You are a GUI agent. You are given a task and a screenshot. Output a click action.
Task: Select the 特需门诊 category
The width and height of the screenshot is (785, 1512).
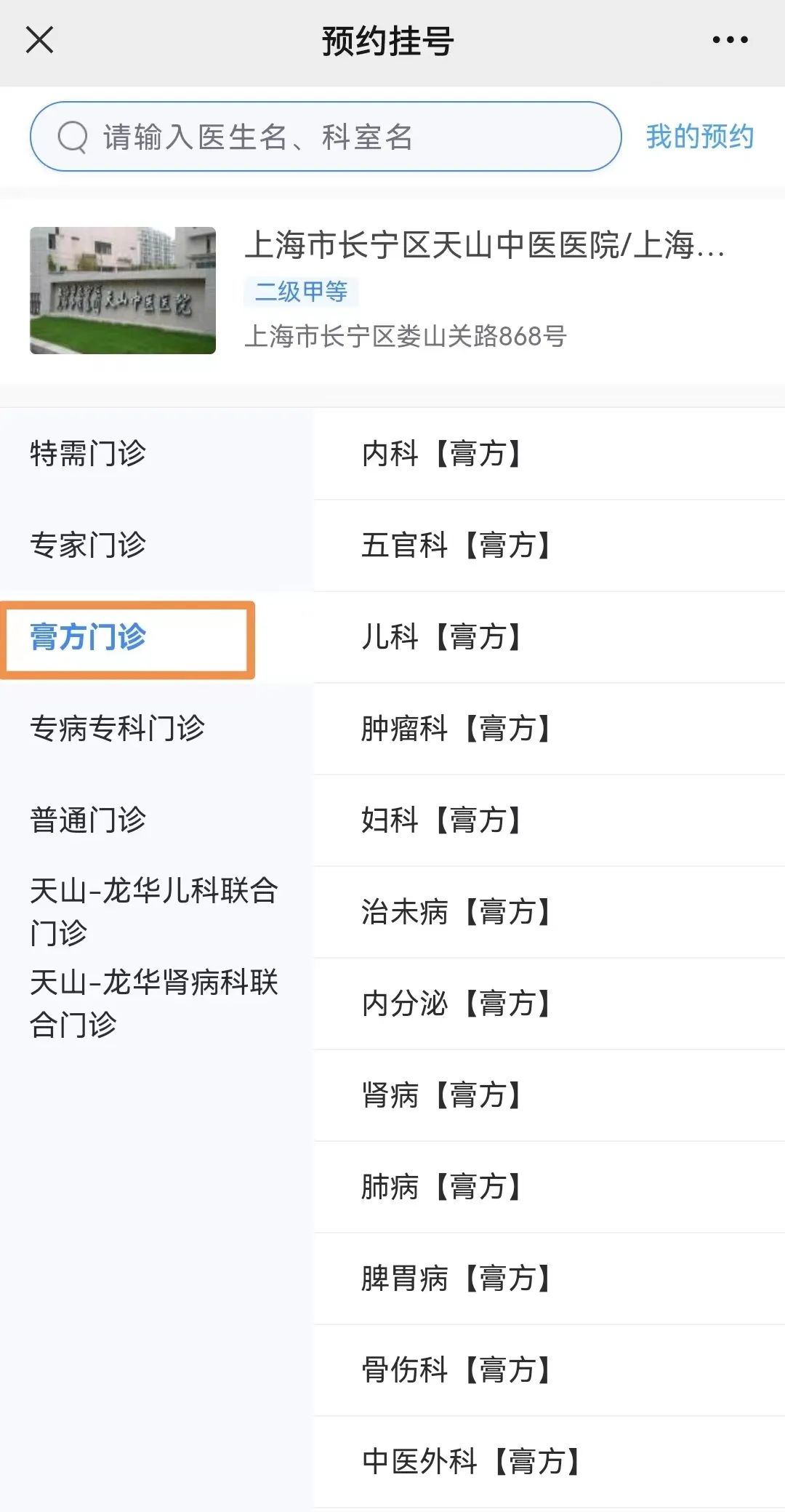90,452
